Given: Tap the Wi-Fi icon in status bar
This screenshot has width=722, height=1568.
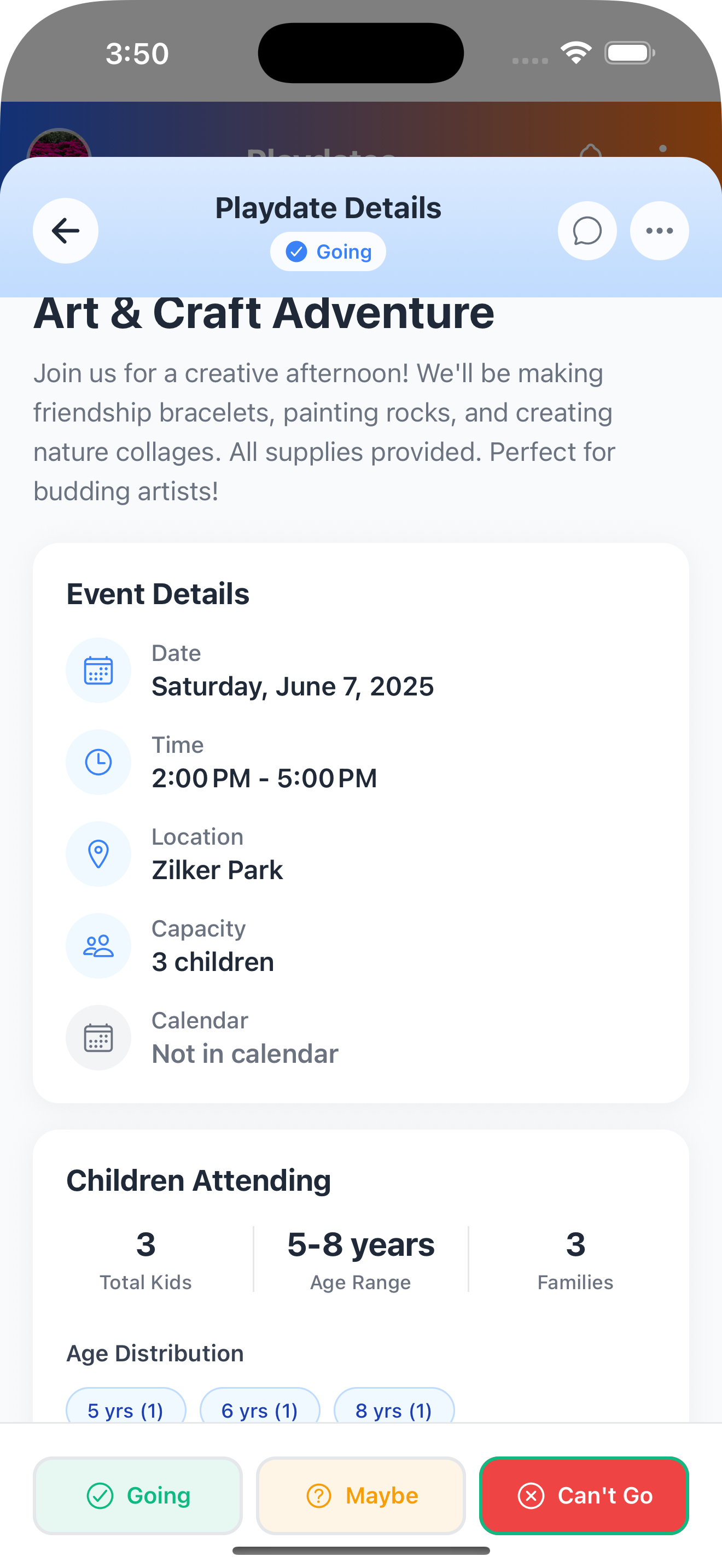Looking at the screenshot, I should click(576, 53).
